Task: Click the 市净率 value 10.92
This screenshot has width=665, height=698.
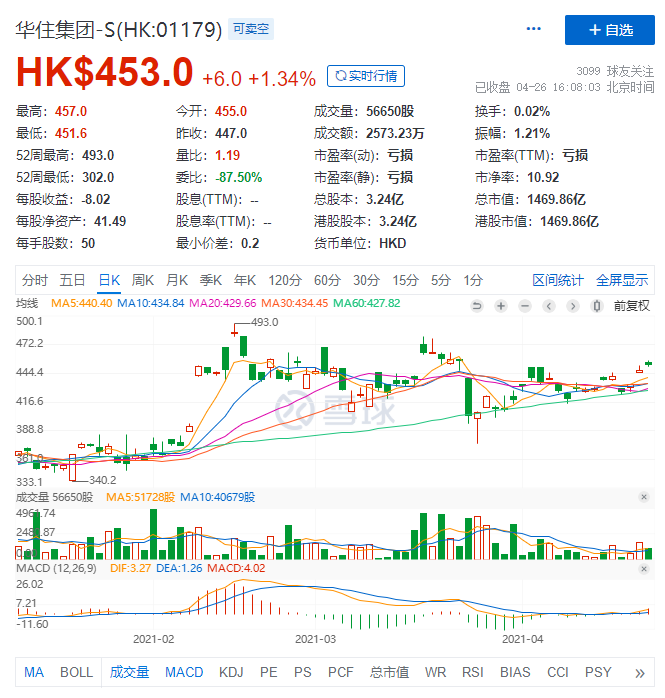Action: coord(543,177)
